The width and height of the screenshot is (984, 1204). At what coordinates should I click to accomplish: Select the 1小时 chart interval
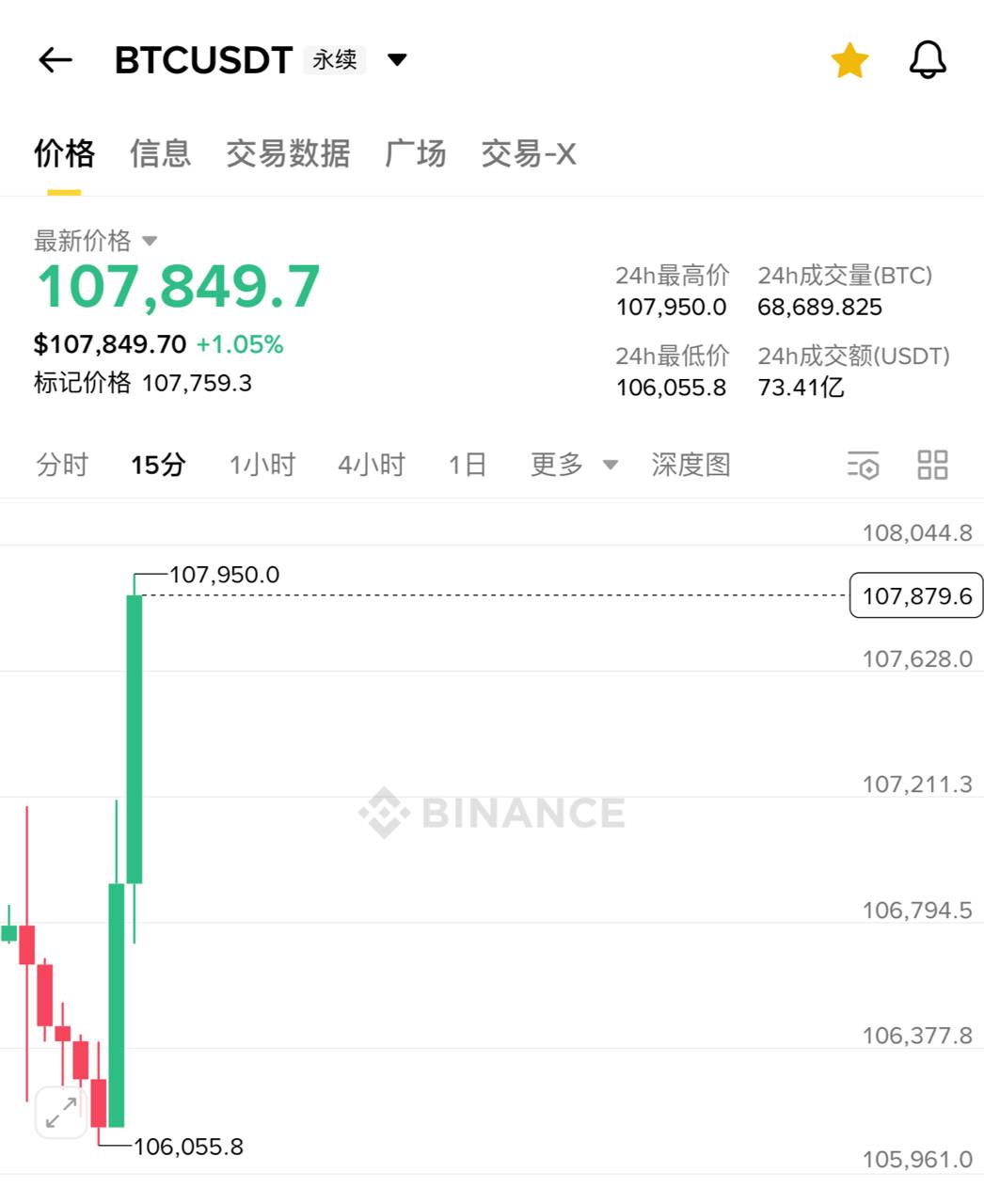262,465
